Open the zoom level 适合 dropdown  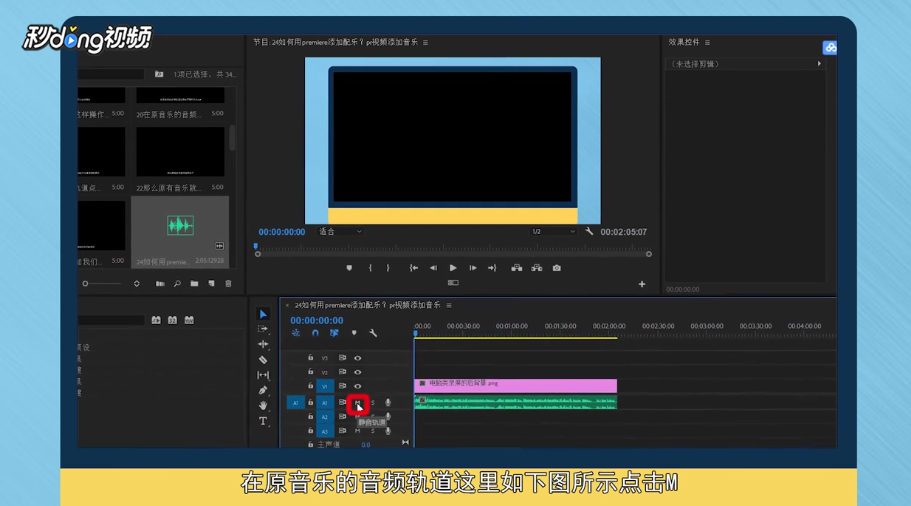pyautogui.click(x=340, y=231)
